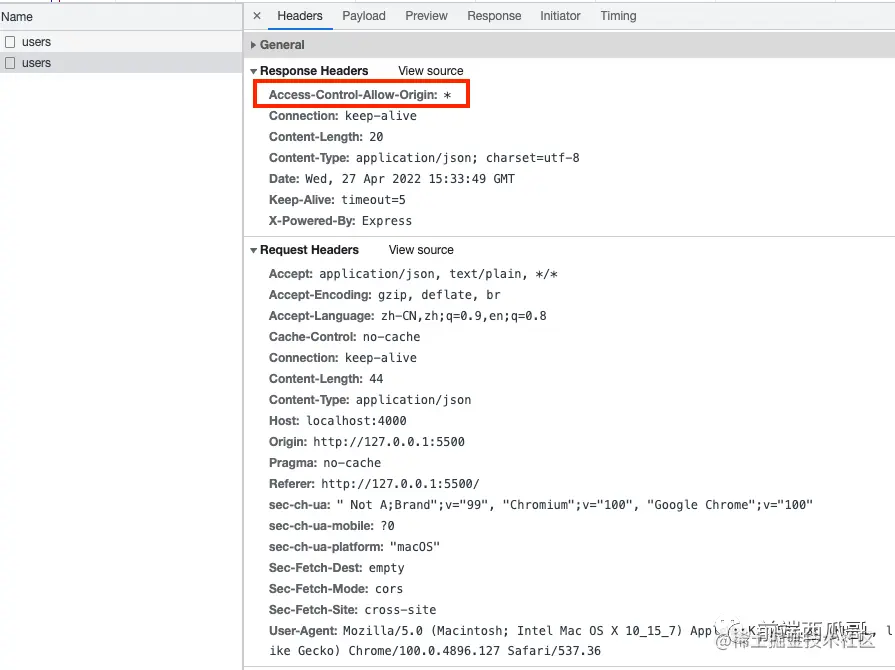The image size is (895, 670).
Task: Tick the checkbox of second users request
Action: click(x=10, y=63)
